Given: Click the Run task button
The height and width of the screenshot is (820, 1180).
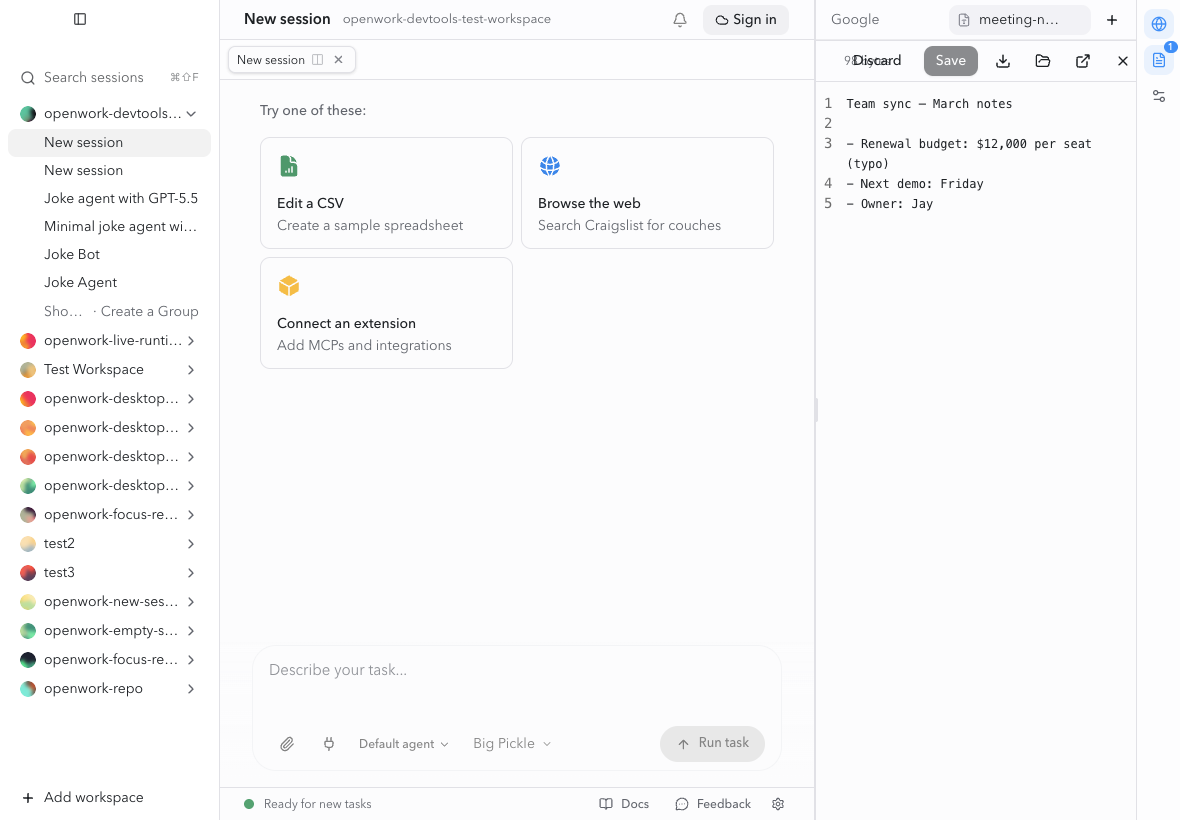Looking at the screenshot, I should (713, 743).
